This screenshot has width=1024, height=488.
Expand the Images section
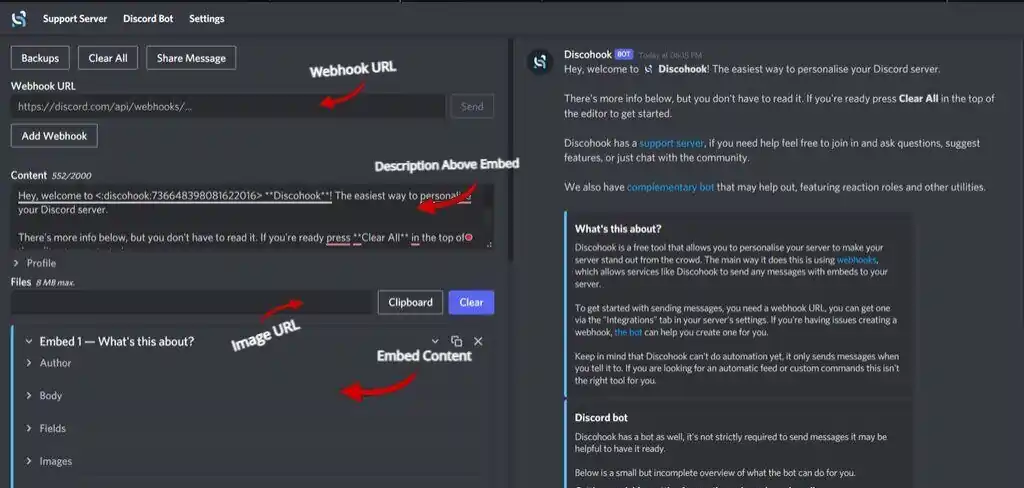pyautogui.click(x=48, y=461)
